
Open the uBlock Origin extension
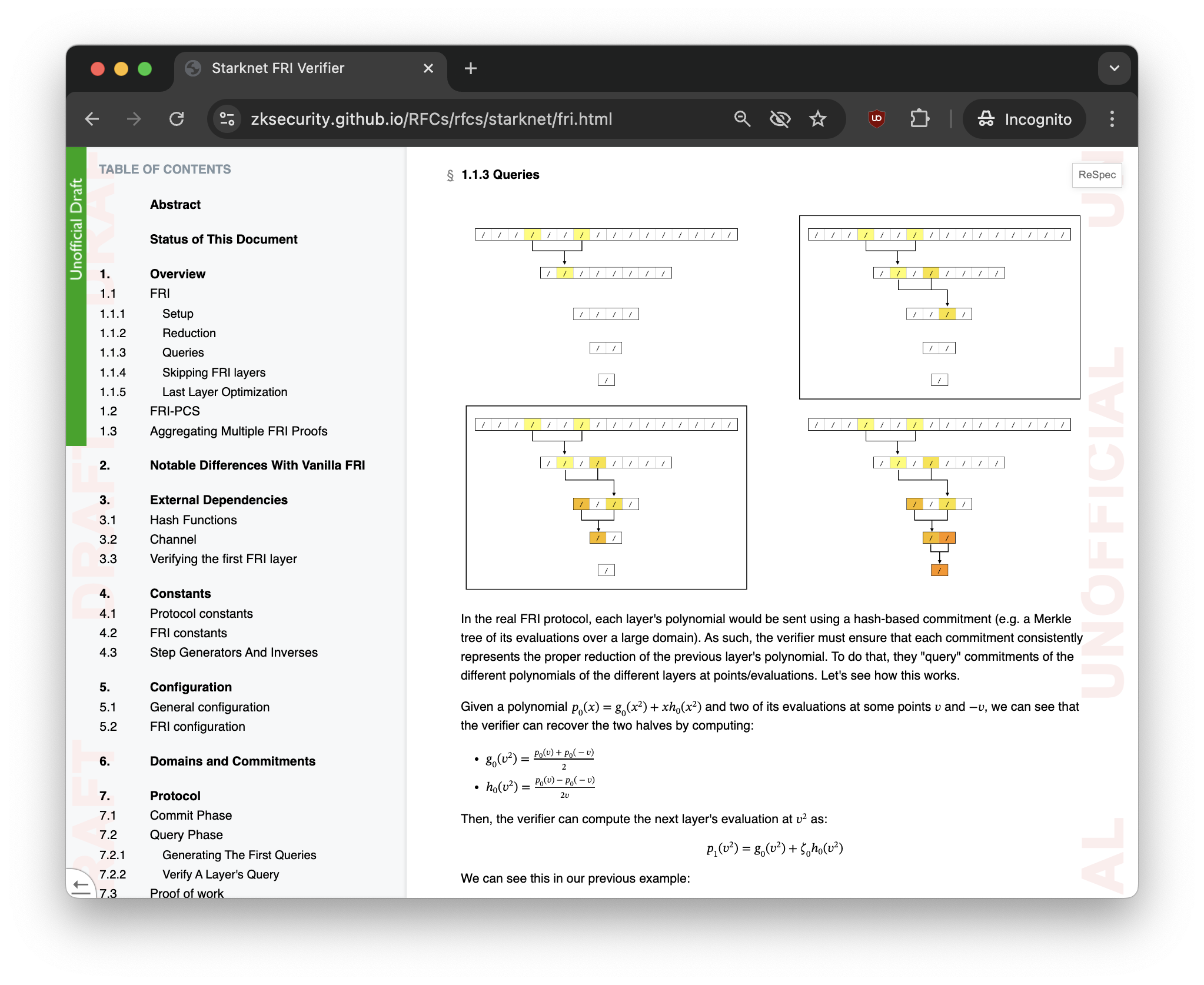click(876, 119)
